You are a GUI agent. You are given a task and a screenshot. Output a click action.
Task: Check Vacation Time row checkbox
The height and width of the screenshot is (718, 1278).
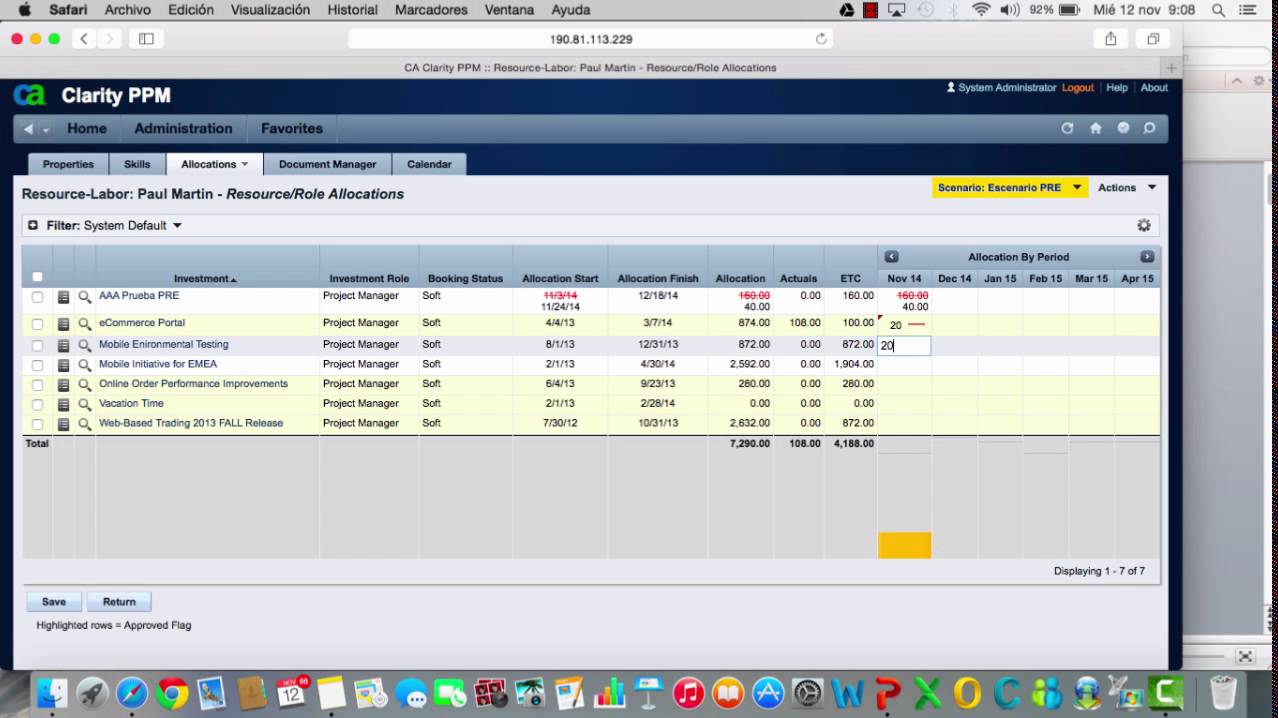37,404
